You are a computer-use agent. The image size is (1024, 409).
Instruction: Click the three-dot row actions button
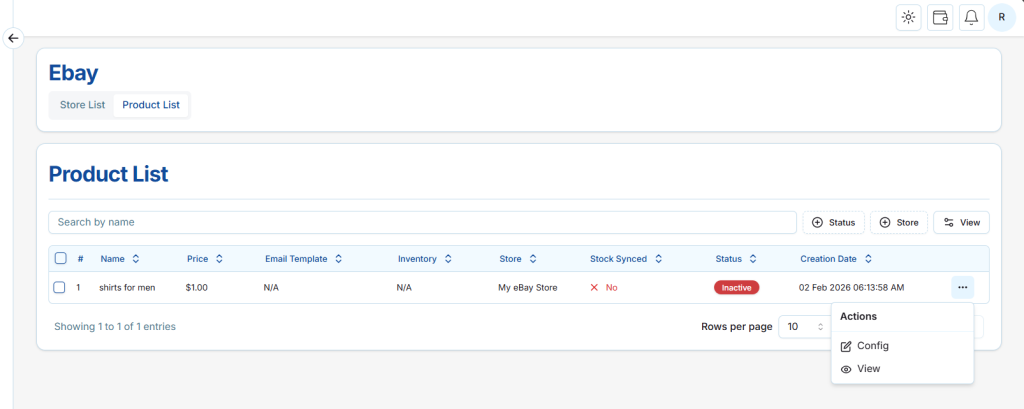tap(962, 287)
